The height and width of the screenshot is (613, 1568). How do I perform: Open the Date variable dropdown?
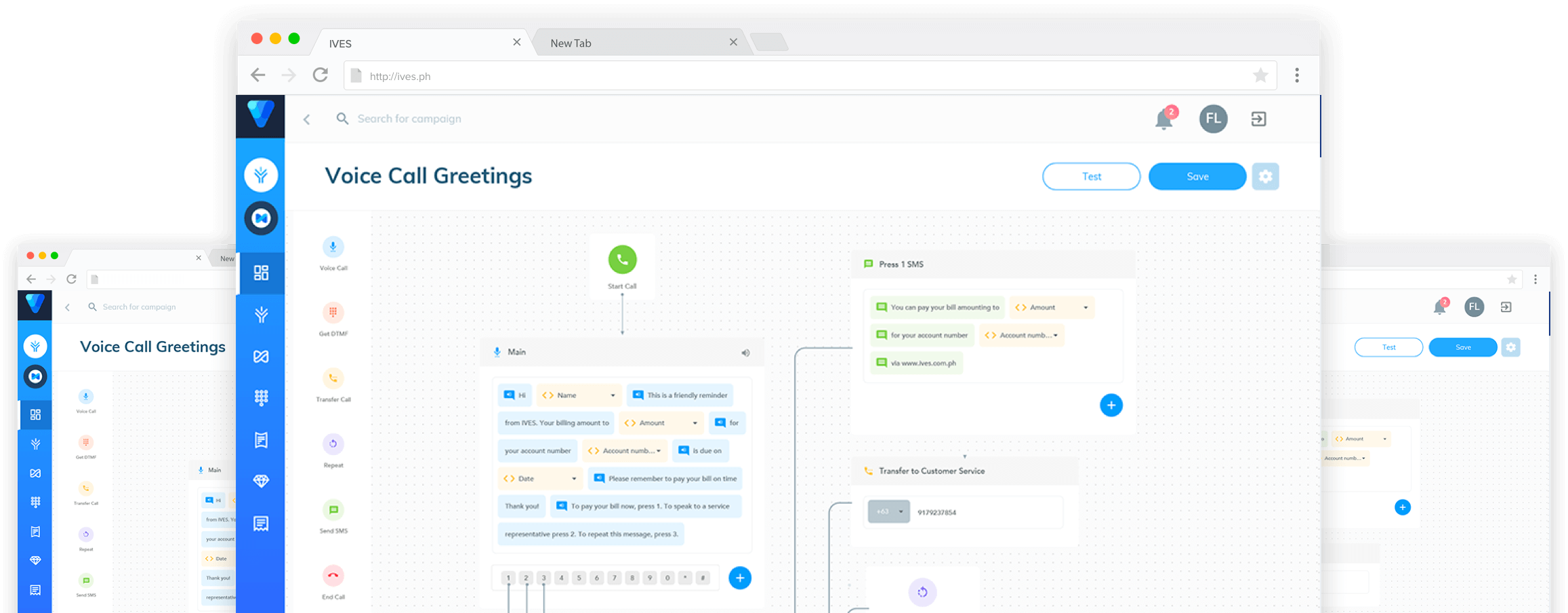(574, 479)
